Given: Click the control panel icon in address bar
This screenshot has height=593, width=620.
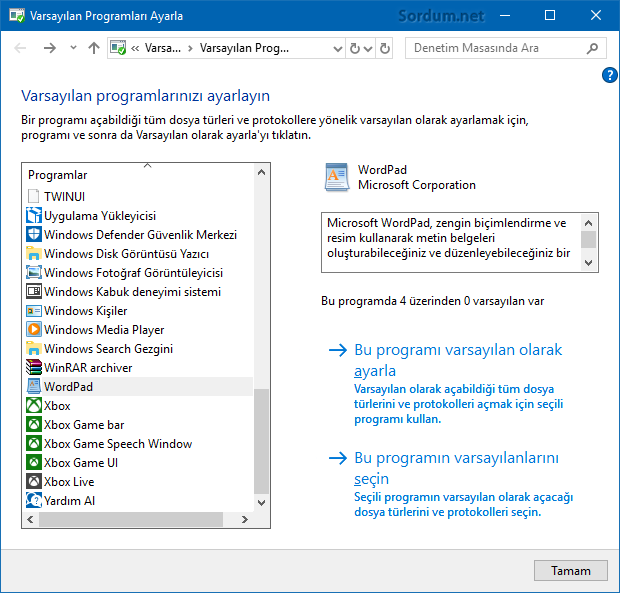Looking at the screenshot, I should pyautogui.click(x=118, y=48).
